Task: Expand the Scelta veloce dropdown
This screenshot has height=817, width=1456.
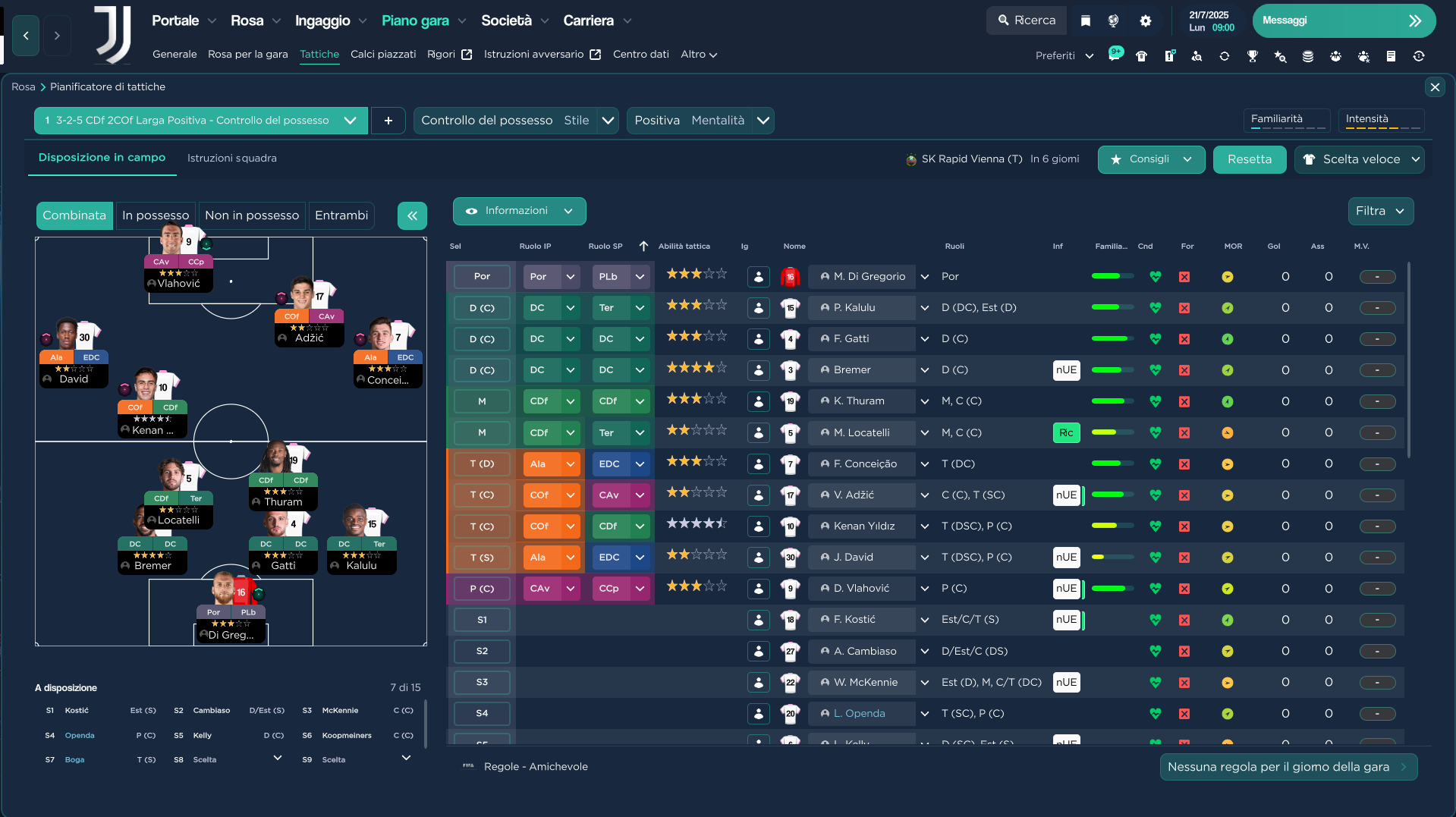Action: point(1360,159)
